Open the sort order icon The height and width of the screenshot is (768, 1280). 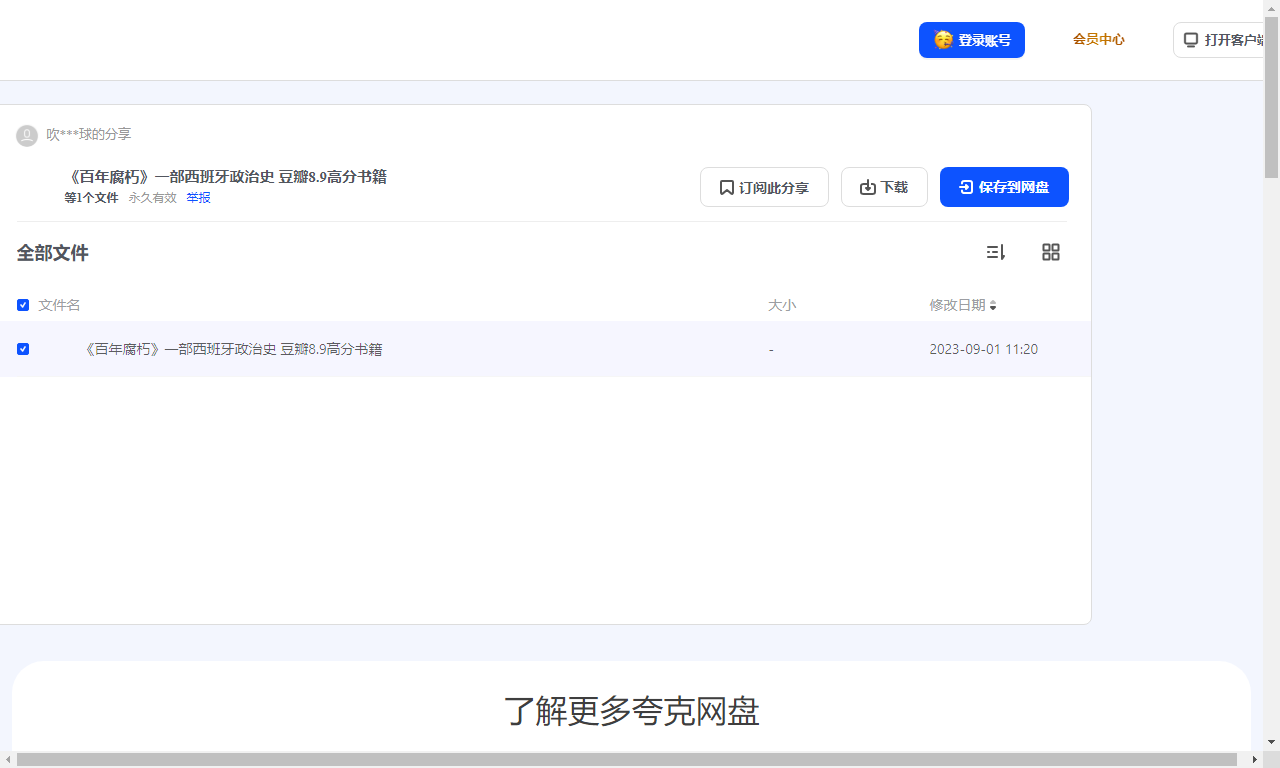coord(995,252)
